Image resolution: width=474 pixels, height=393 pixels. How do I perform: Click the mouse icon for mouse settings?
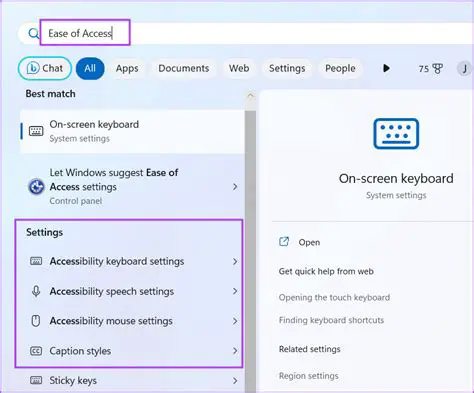36,321
